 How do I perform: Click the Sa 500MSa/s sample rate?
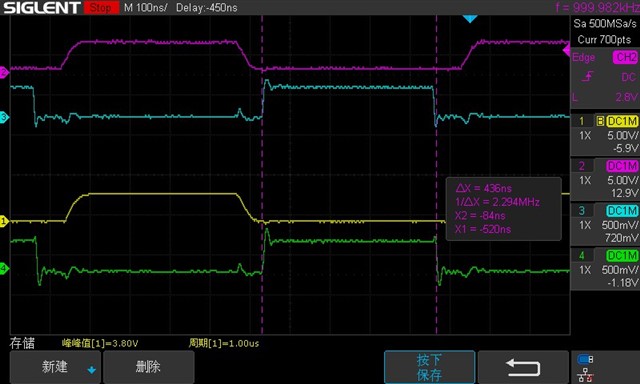605,24
